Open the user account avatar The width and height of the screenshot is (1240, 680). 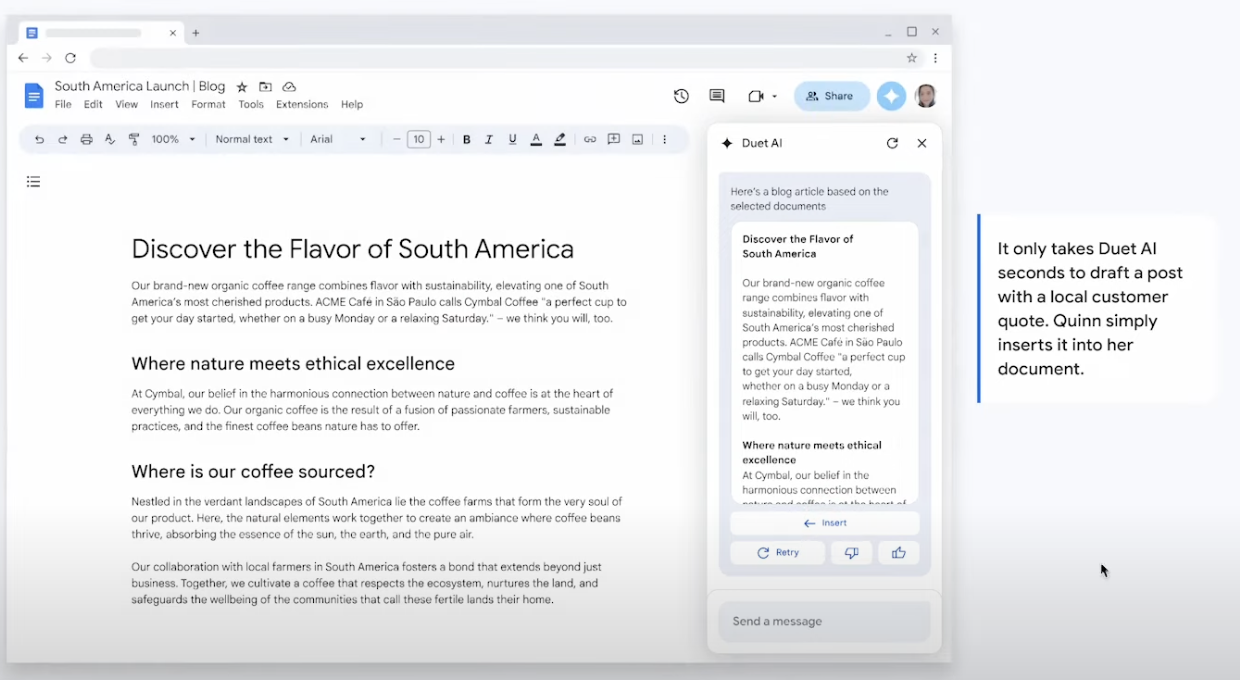[926, 96]
